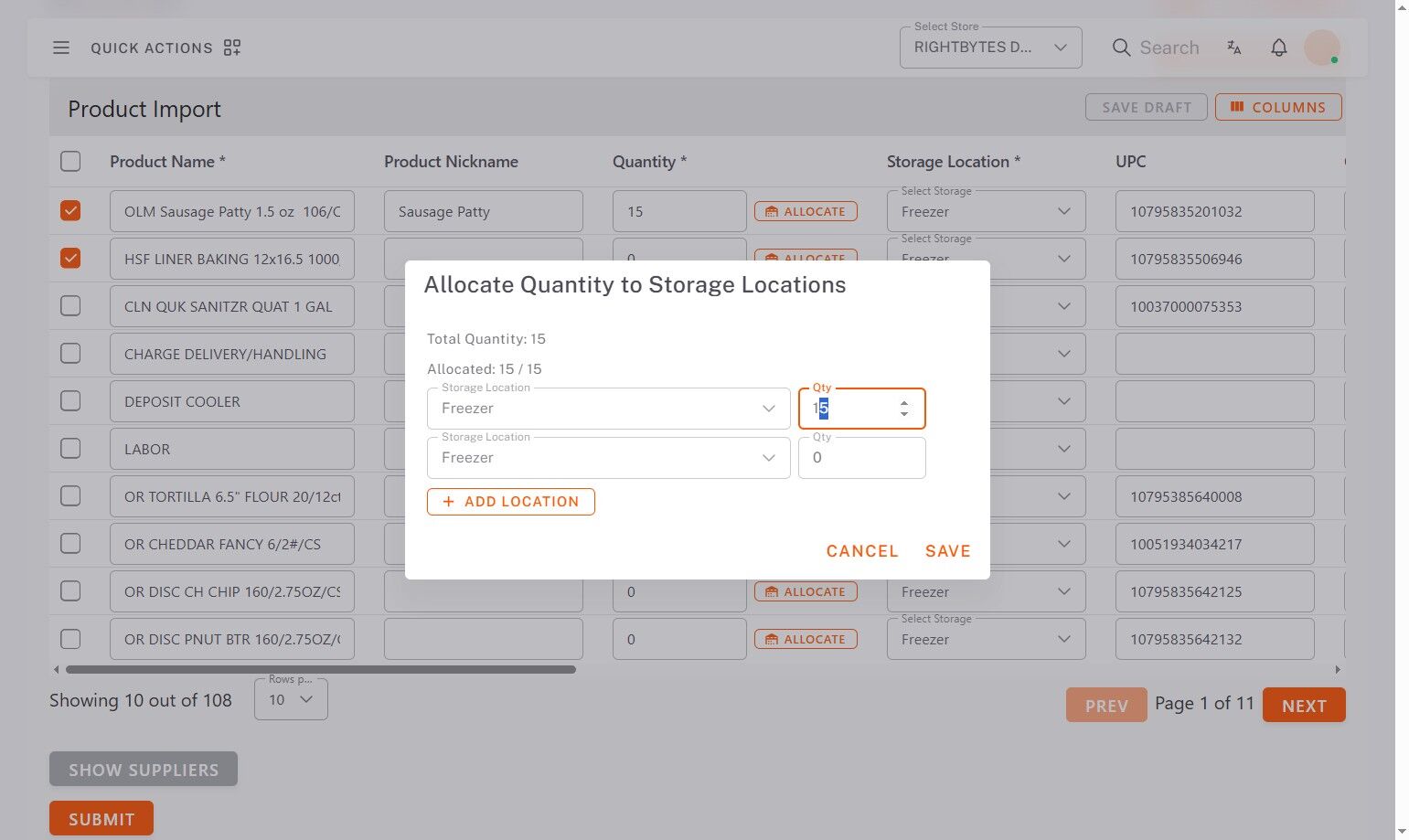Click the Quick Actions grid icon
Viewport: 1409px width, 840px height.
232,48
